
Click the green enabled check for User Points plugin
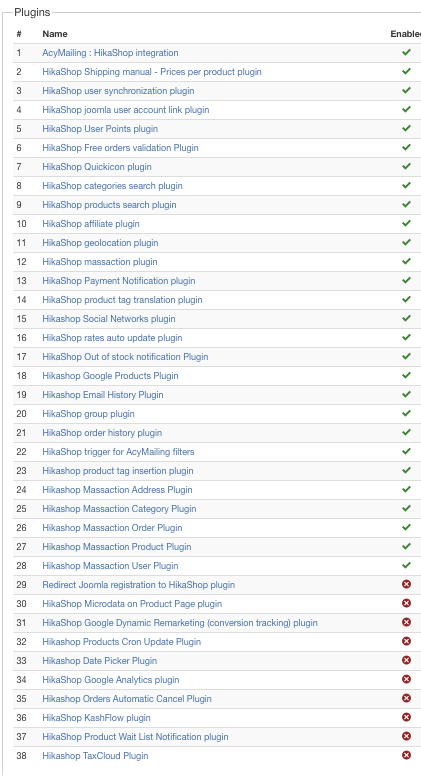point(406,129)
